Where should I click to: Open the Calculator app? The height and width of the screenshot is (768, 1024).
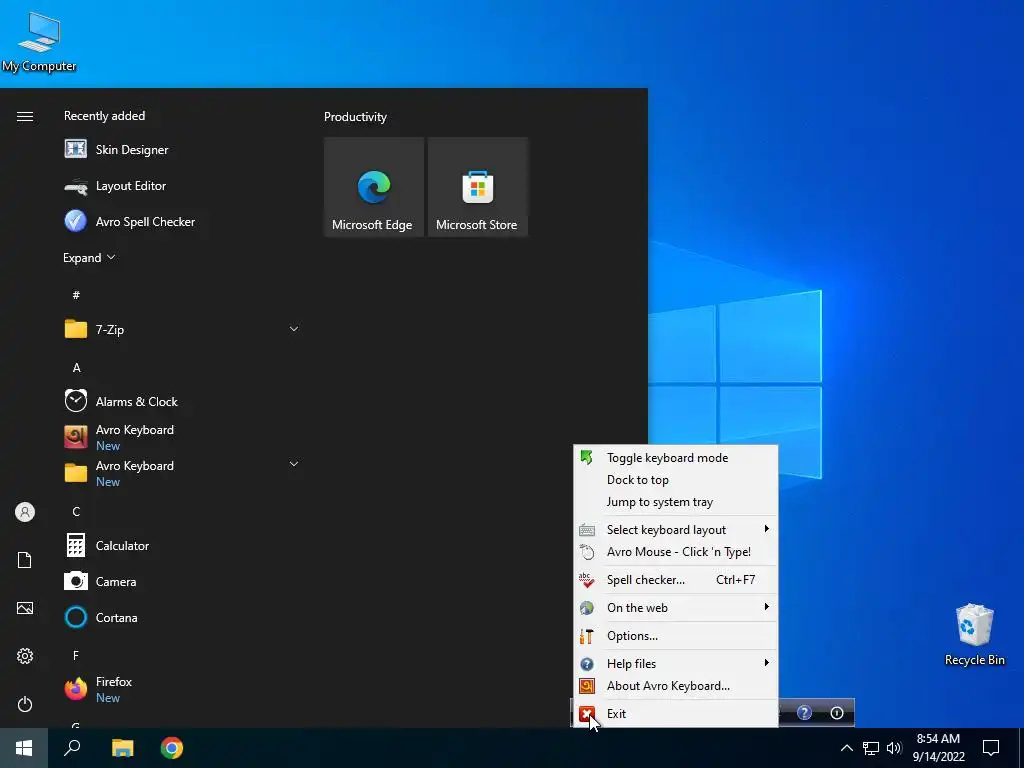tap(181, 546)
